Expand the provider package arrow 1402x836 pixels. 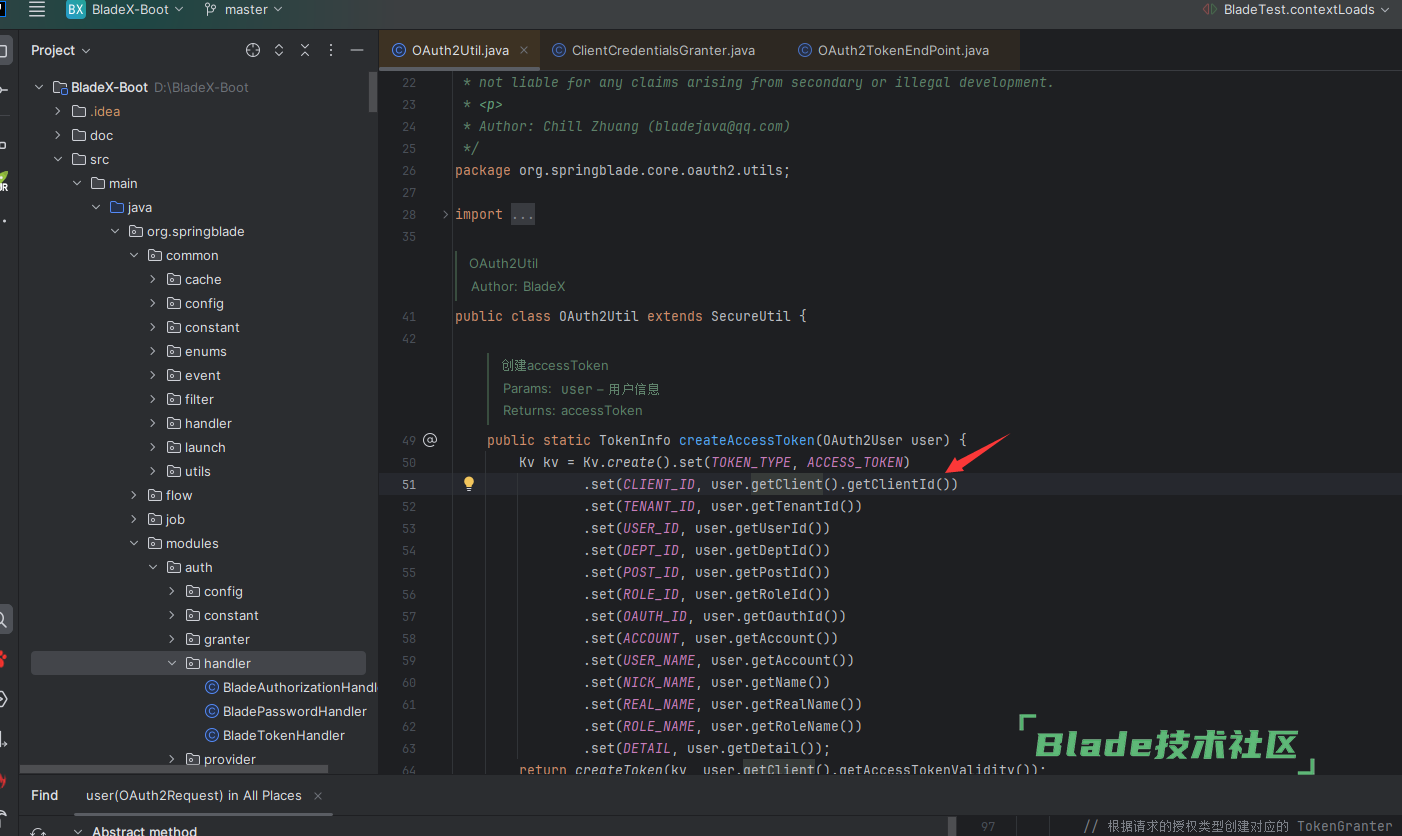172,759
